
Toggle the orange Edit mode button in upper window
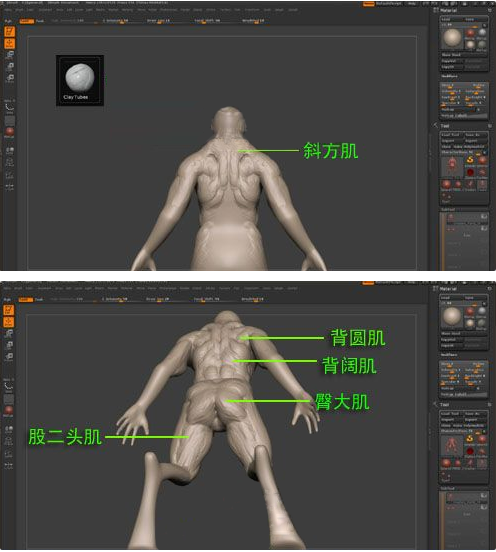pos(10,31)
